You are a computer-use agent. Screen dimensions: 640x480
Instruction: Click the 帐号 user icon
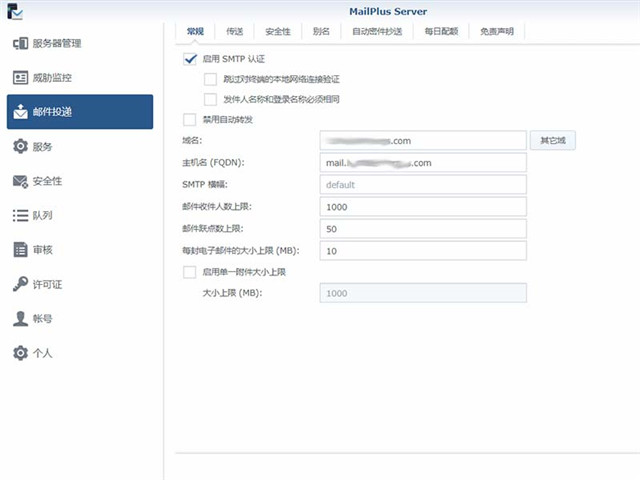[x=20, y=318]
